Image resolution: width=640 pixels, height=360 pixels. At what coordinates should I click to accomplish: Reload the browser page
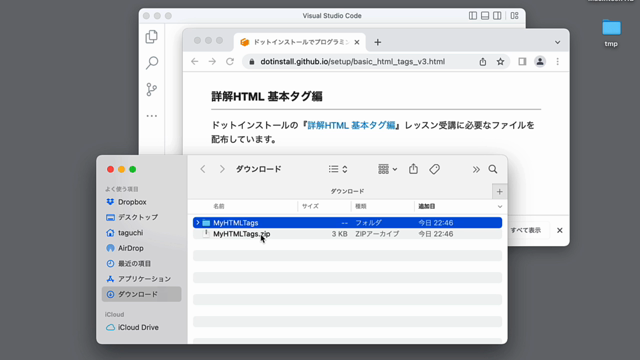pyautogui.click(x=230, y=62)
